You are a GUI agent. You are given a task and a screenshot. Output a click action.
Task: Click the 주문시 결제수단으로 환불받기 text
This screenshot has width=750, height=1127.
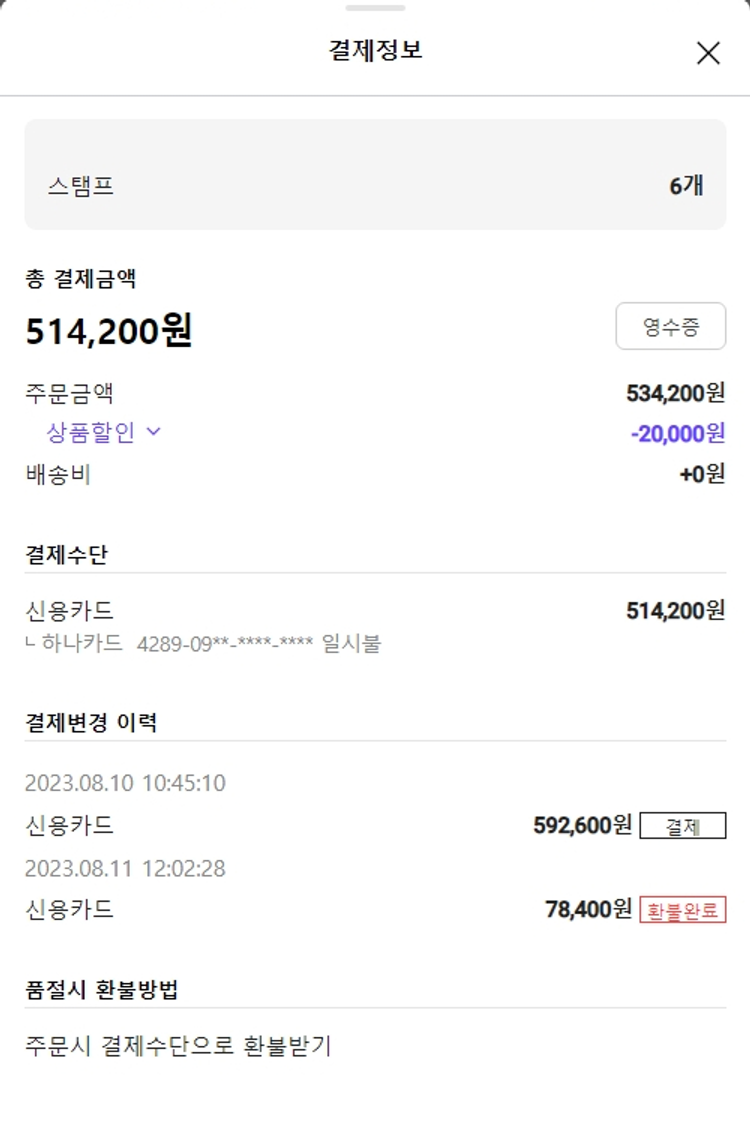[x=178, y=1046]
